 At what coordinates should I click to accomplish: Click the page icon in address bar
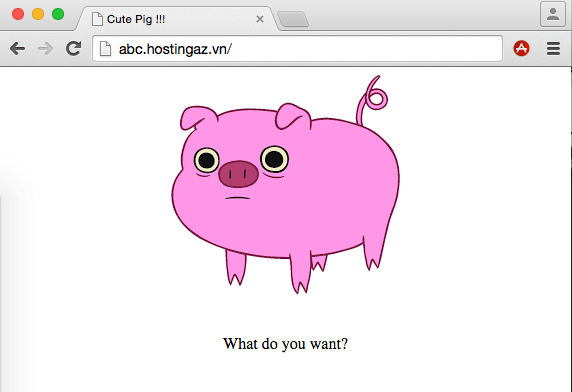[x=105, y=49]
